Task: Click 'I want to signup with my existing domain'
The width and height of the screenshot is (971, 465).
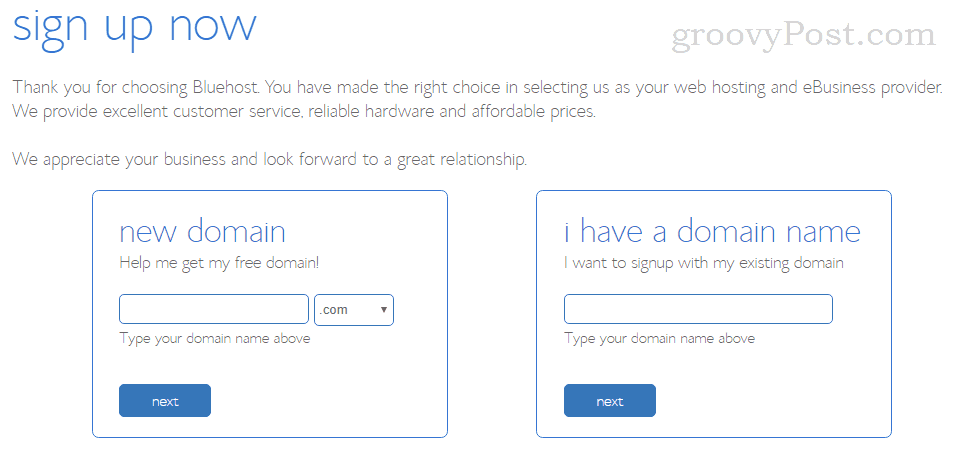Action: [x=703, y=263]
